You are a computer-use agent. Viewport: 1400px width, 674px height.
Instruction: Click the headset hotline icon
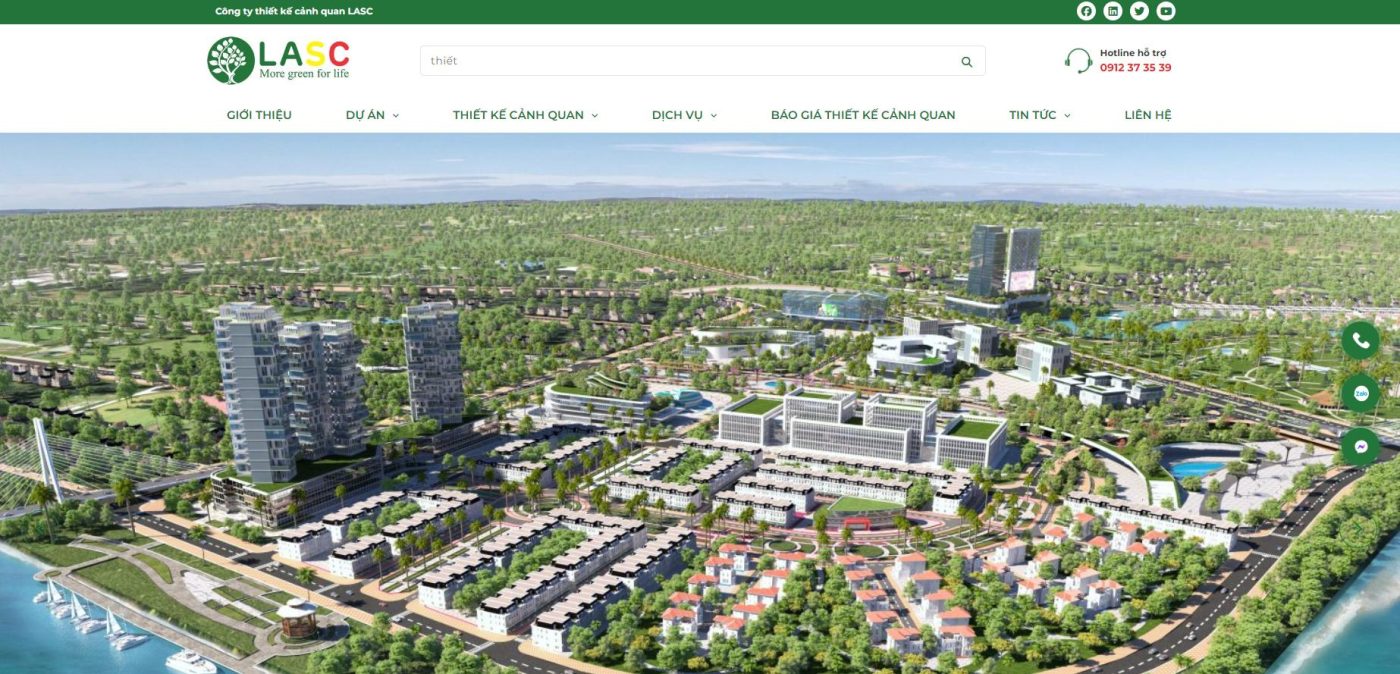(x=1078, y=60)
